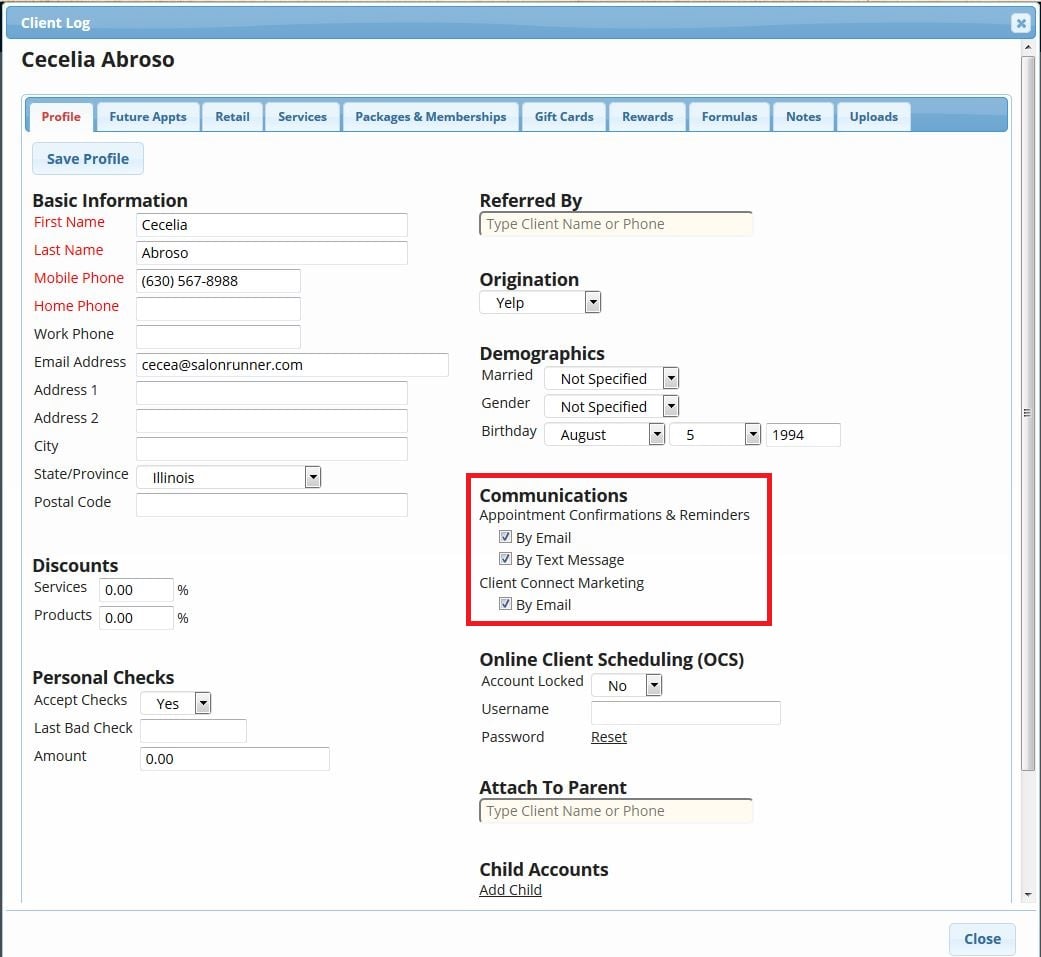Switch to the Notes tab
Screen dimensions: 1041x957
coord(803,116)
